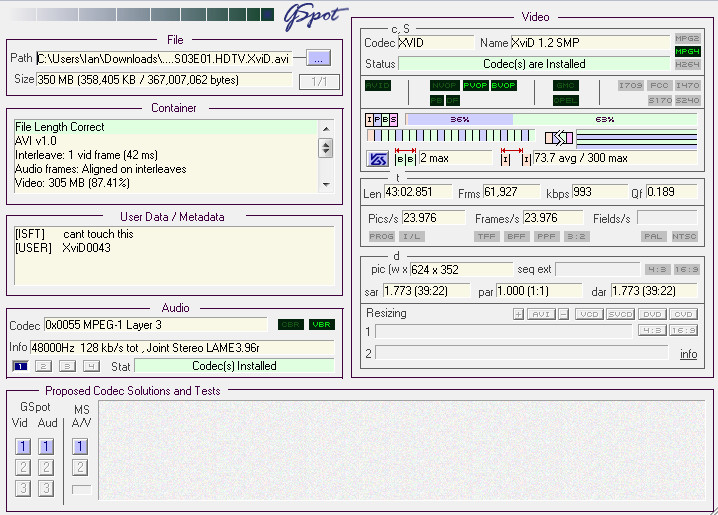Open file browser with the ... button
Screen dimensions: 718x515
coord(318,59)
